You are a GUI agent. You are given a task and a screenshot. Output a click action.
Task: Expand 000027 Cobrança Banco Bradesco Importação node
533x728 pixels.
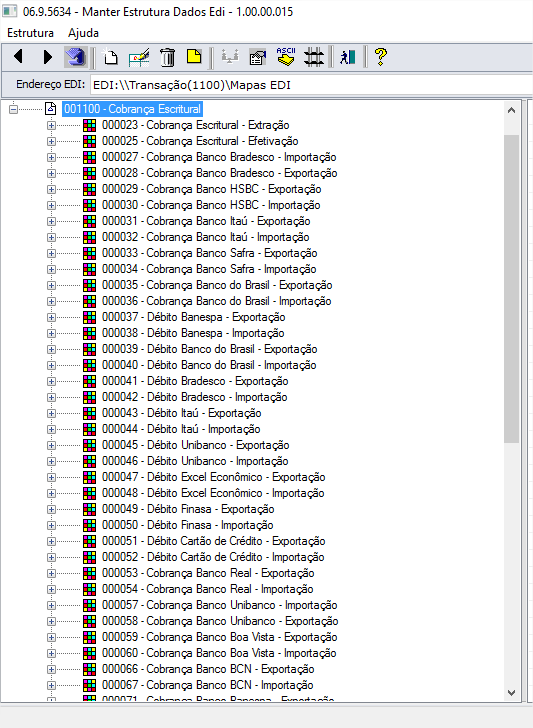click(51, 158)
